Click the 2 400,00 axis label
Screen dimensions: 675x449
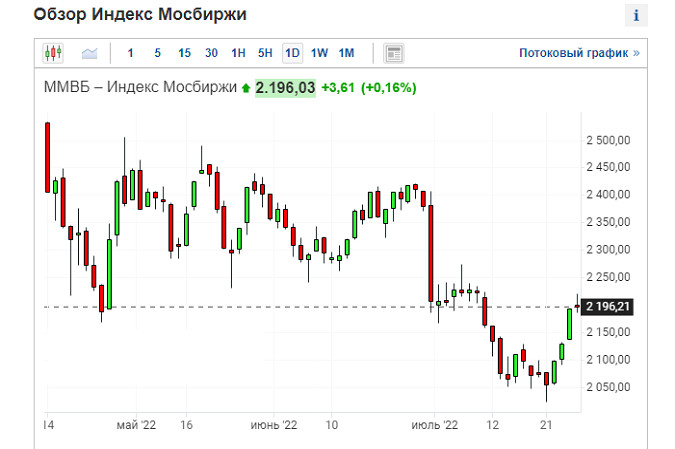[608, 194]
